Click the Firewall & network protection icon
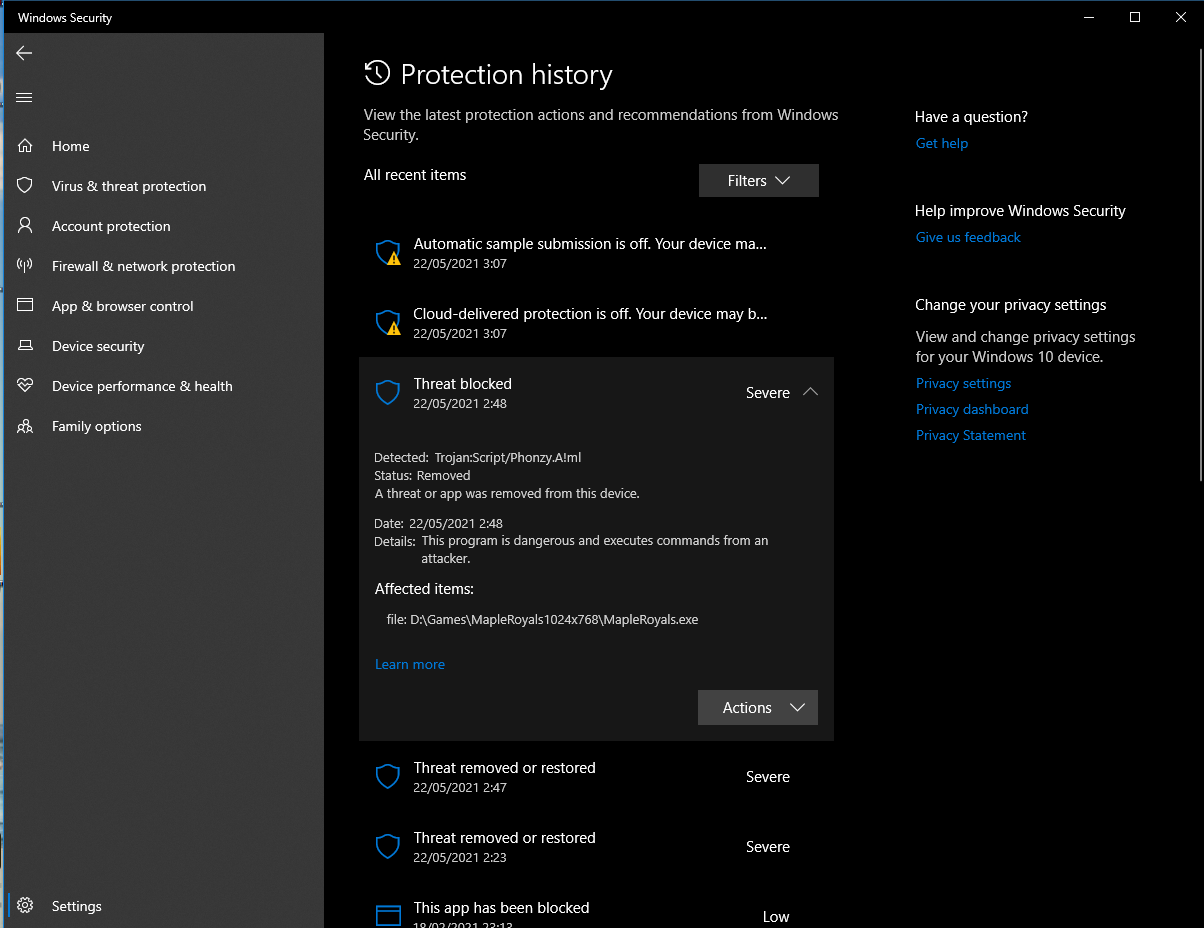This screenshot has width=1204, height=928. coord(26,266)
